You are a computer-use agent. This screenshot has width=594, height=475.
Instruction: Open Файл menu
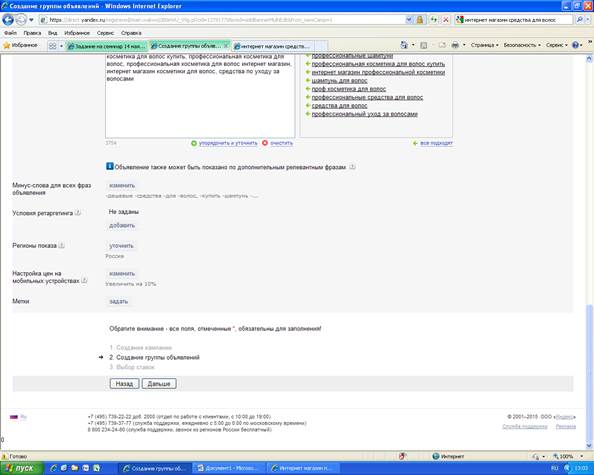click(x=11, y=33)
